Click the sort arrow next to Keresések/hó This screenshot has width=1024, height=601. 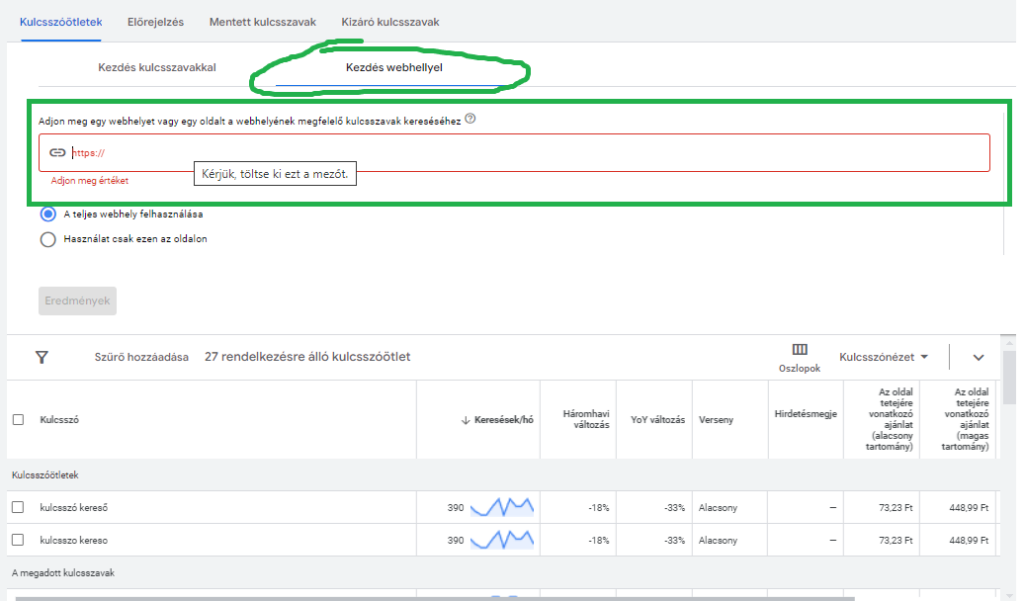[465, 420]
